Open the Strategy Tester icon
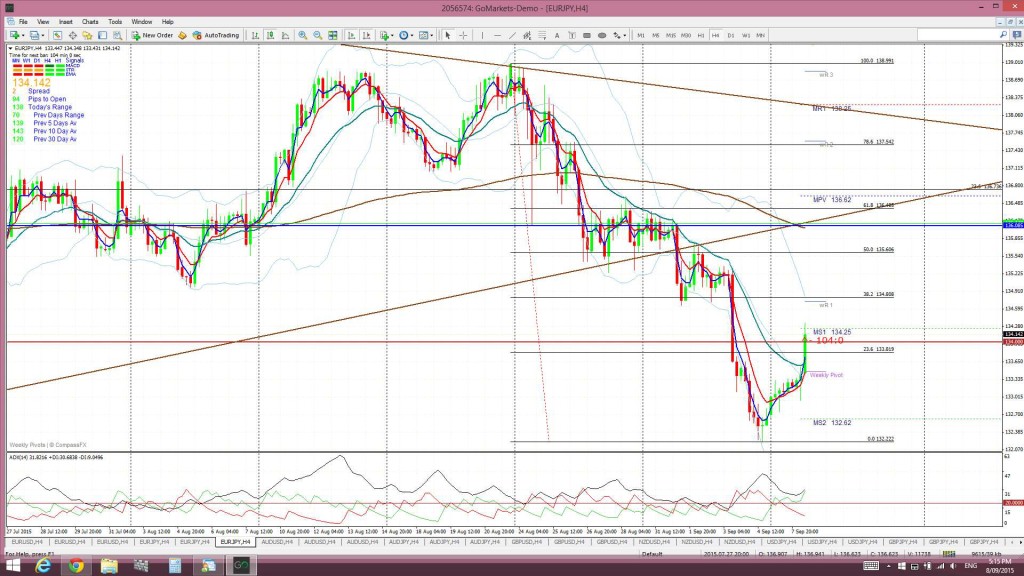Image resolution: width=1024 pixels, height=576 pixels. pyautogui.click(x=118, y=35)
